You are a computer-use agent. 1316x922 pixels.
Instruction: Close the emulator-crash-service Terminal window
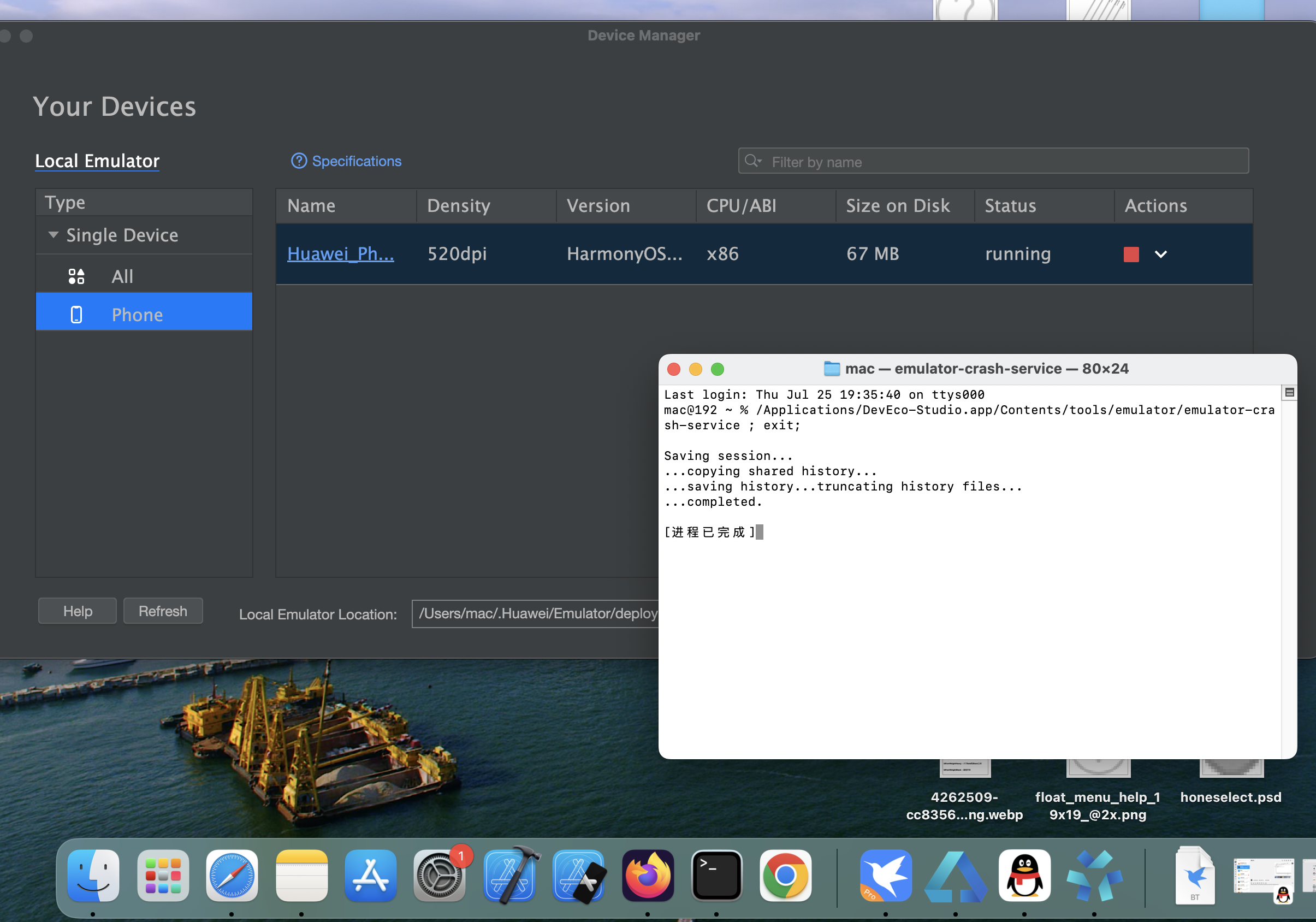coord(674,369)
